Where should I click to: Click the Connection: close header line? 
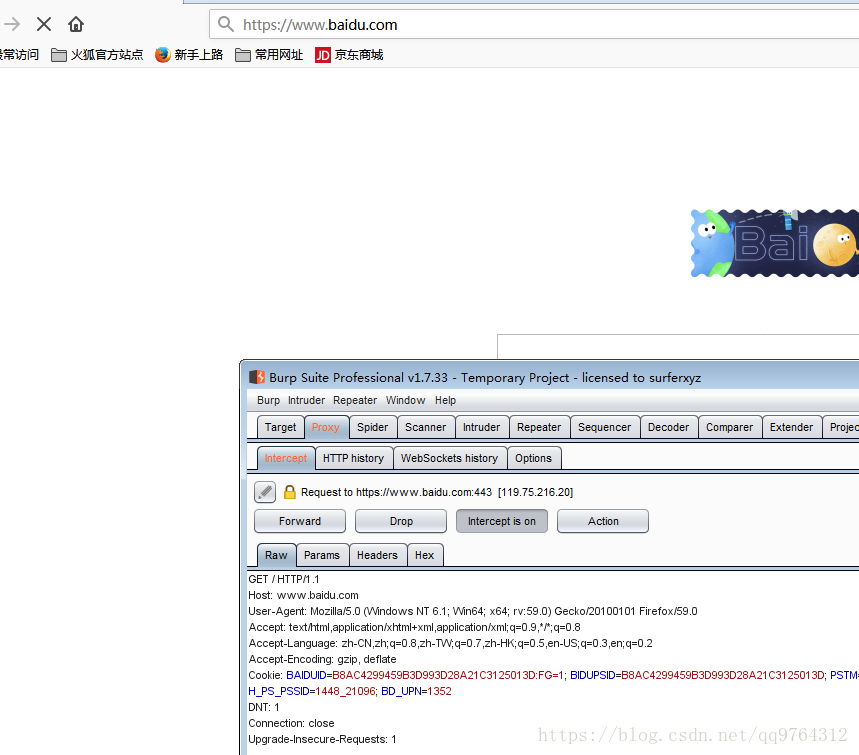point(291,723)
